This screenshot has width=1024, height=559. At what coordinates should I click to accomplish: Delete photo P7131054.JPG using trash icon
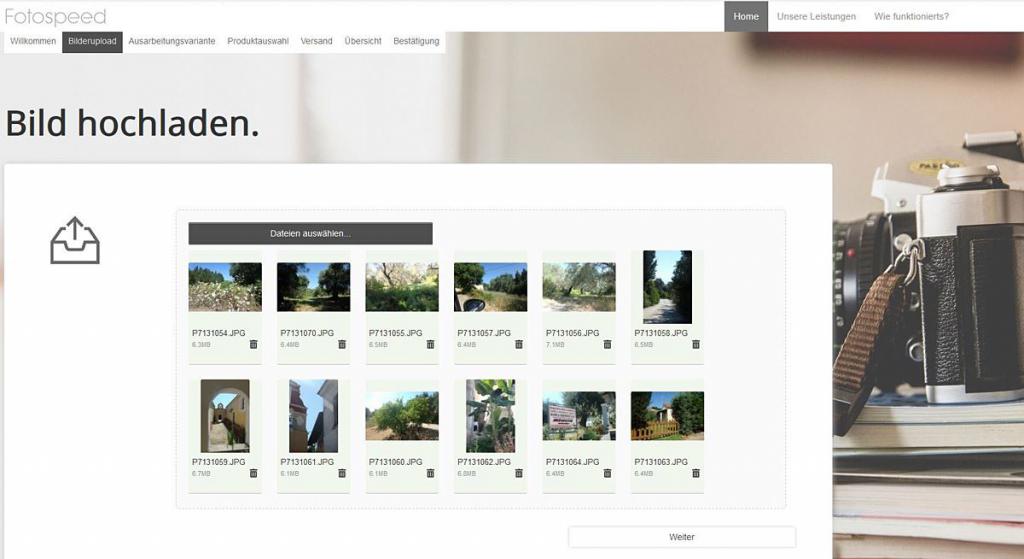click(x=253, y=344)
